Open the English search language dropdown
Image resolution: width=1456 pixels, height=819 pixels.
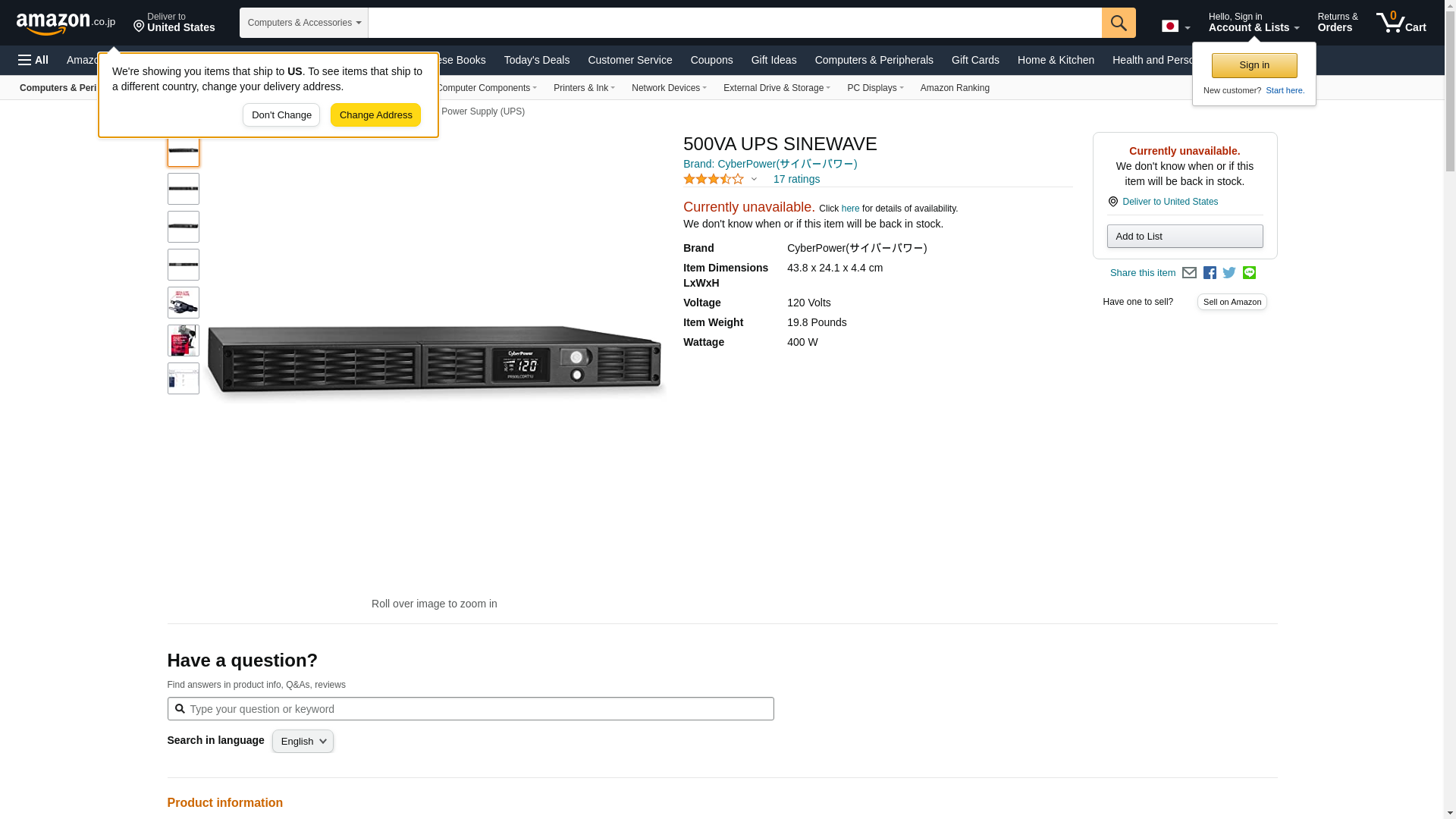(303, 741)
